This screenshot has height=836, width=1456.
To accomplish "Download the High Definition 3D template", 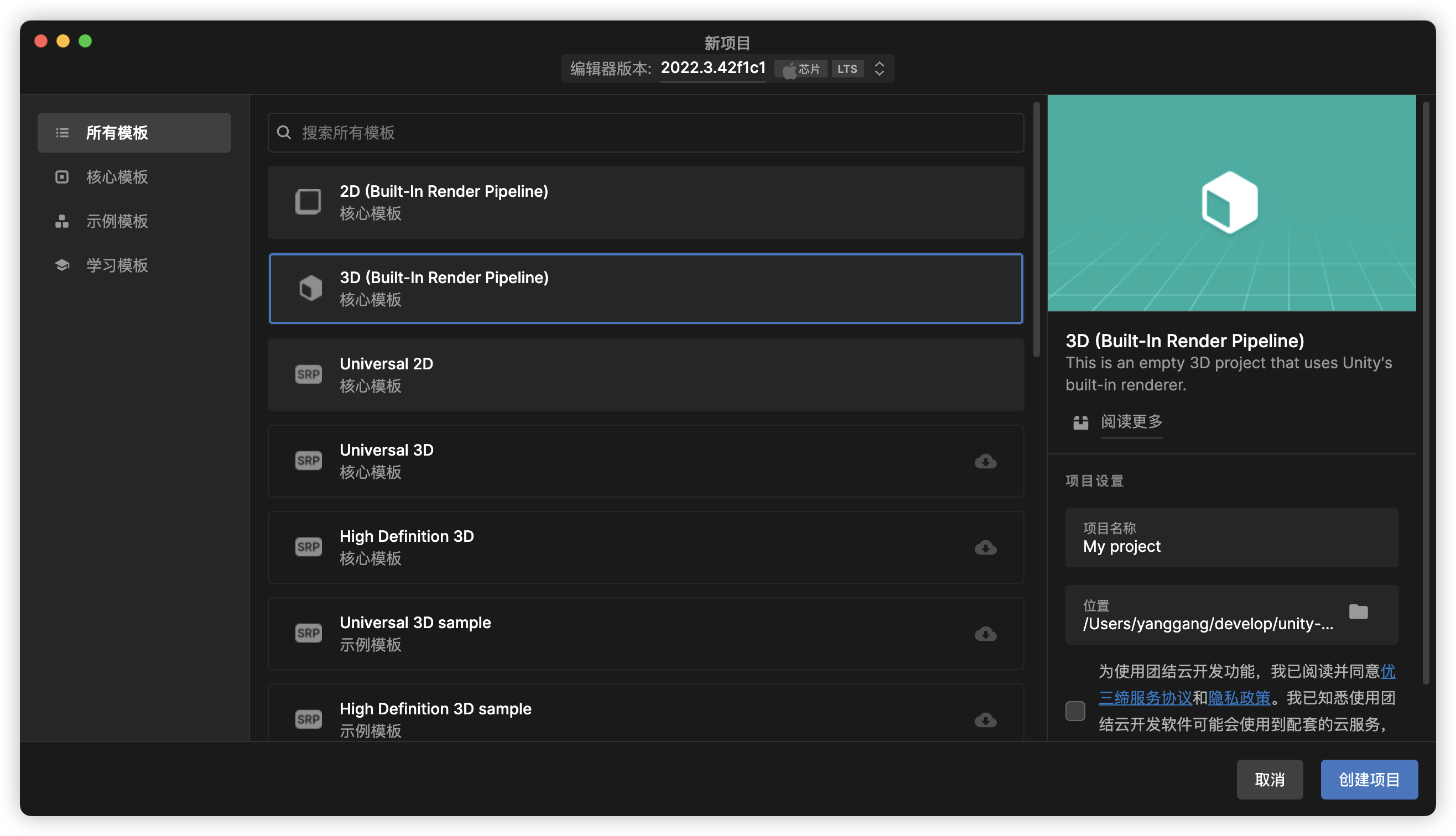I will [x=985, y=547].
